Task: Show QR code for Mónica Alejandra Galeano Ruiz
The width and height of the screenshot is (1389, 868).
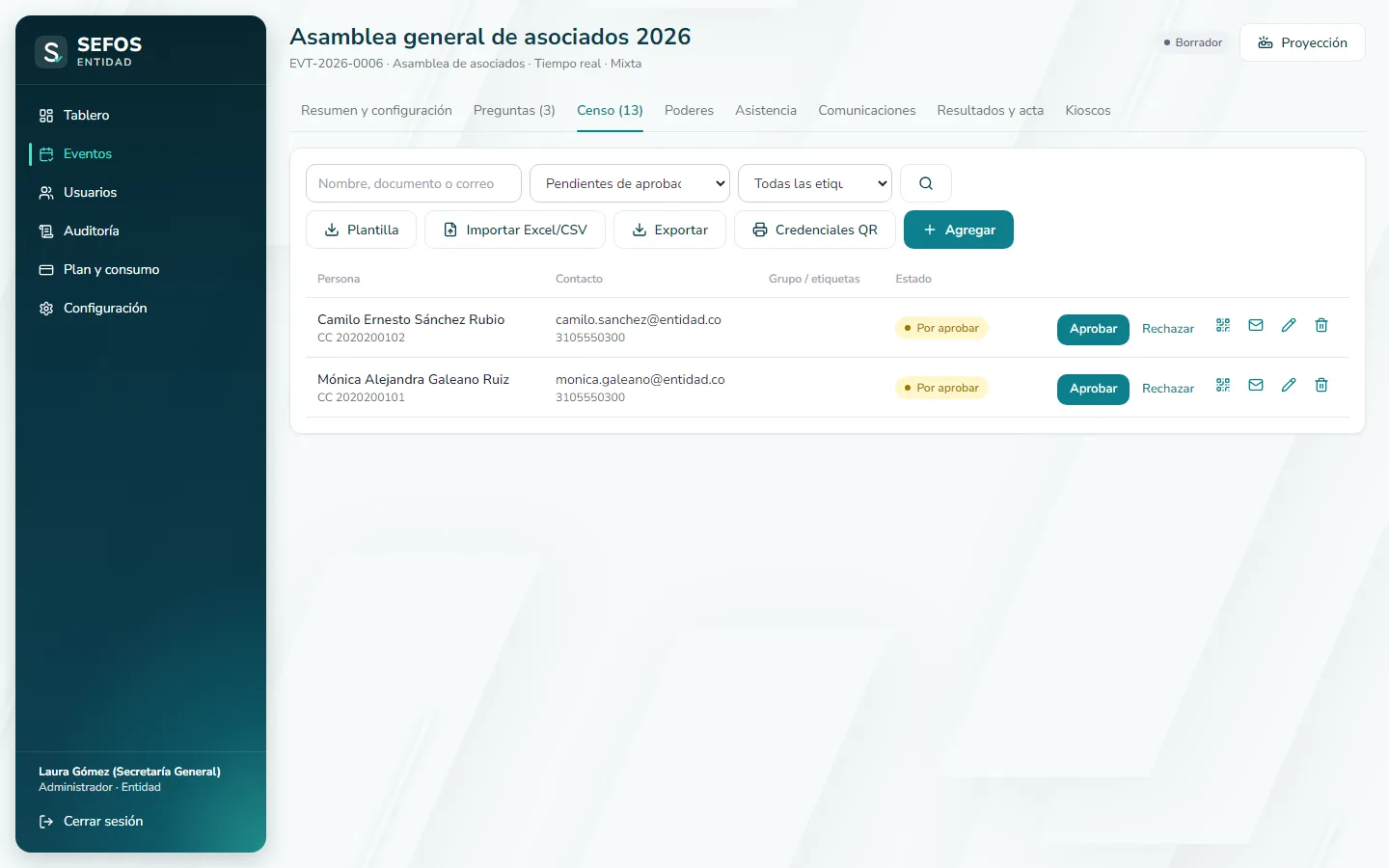Action: (1223, 386)
